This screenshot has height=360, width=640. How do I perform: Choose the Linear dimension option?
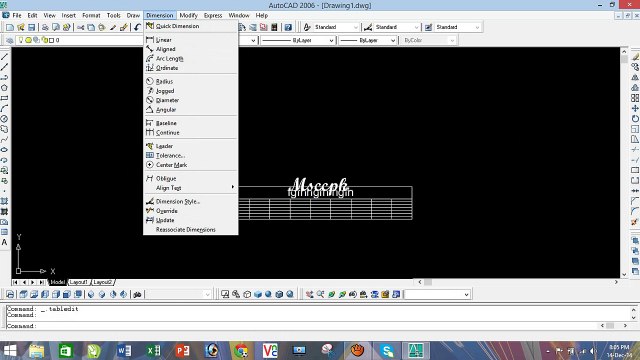[x=191, y=40]
